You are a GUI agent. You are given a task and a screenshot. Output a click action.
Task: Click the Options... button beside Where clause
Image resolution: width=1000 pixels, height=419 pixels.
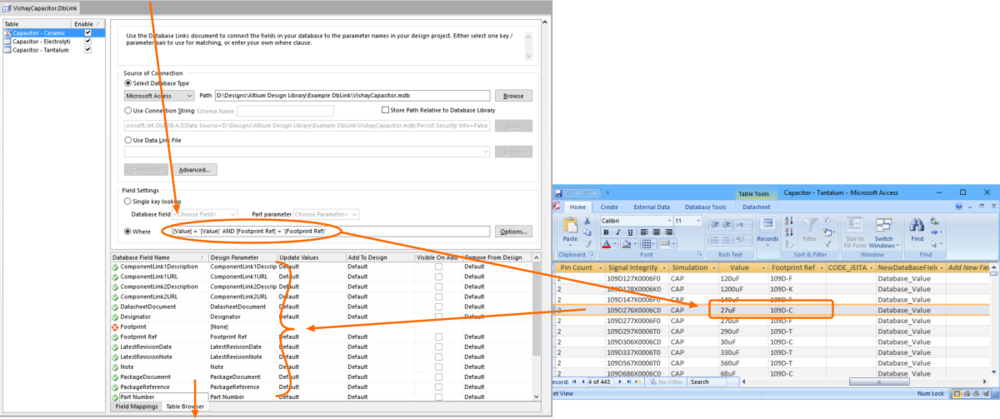513,232
